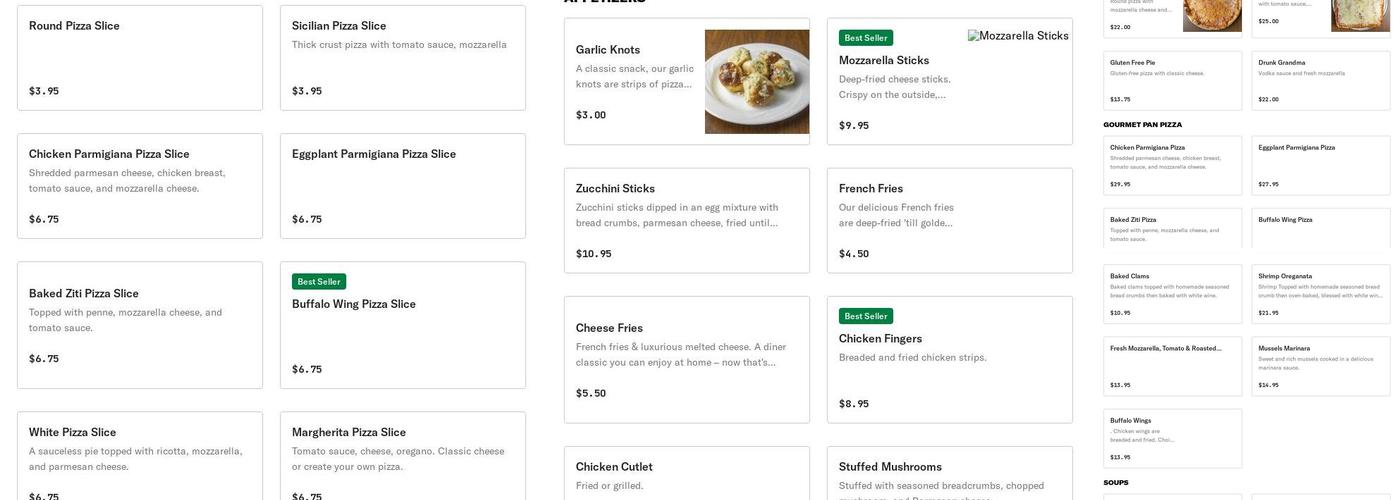
Task: Select the Cheese Fries card
Action: pyautogui.click(x=686, y=359)
